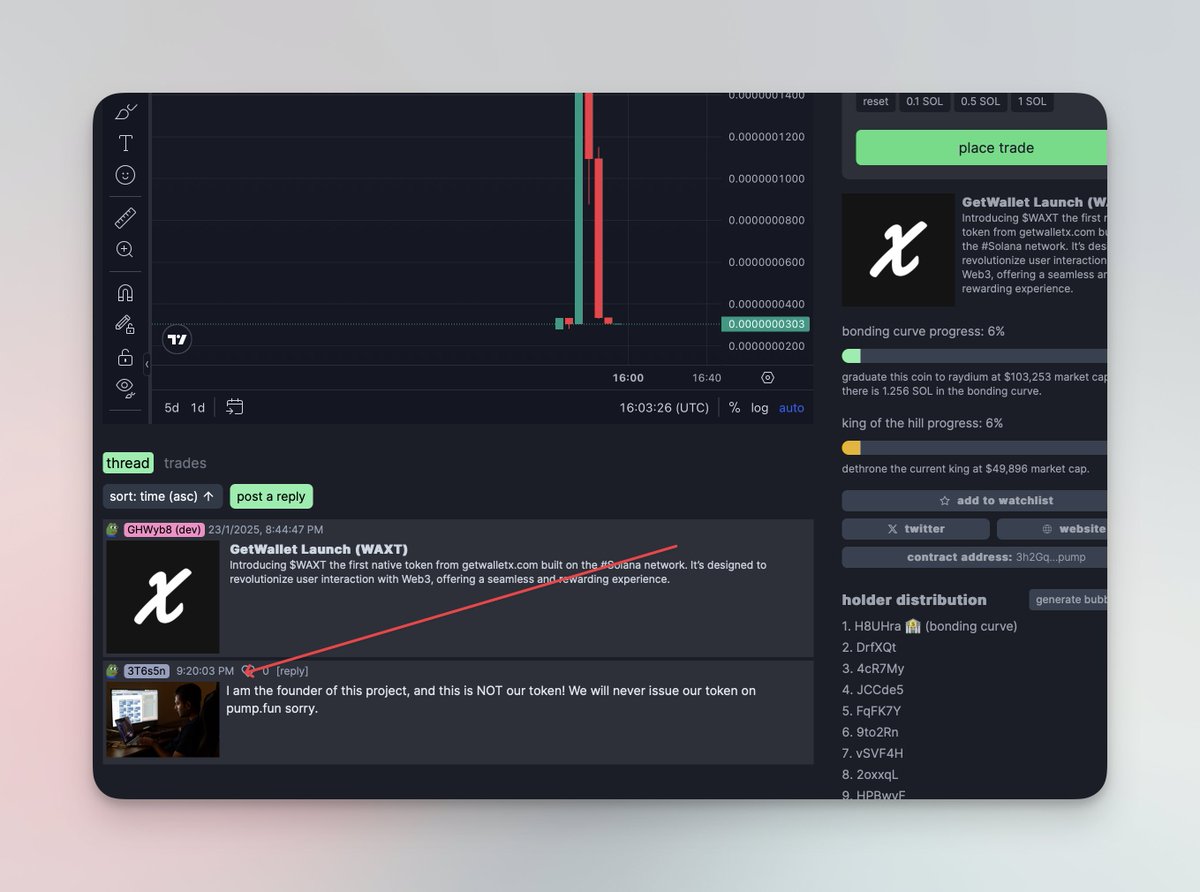The width and height of the screenshot is (1200, 892).
Task: Switch price scale to percent mode
Action: tap(734, 407)
